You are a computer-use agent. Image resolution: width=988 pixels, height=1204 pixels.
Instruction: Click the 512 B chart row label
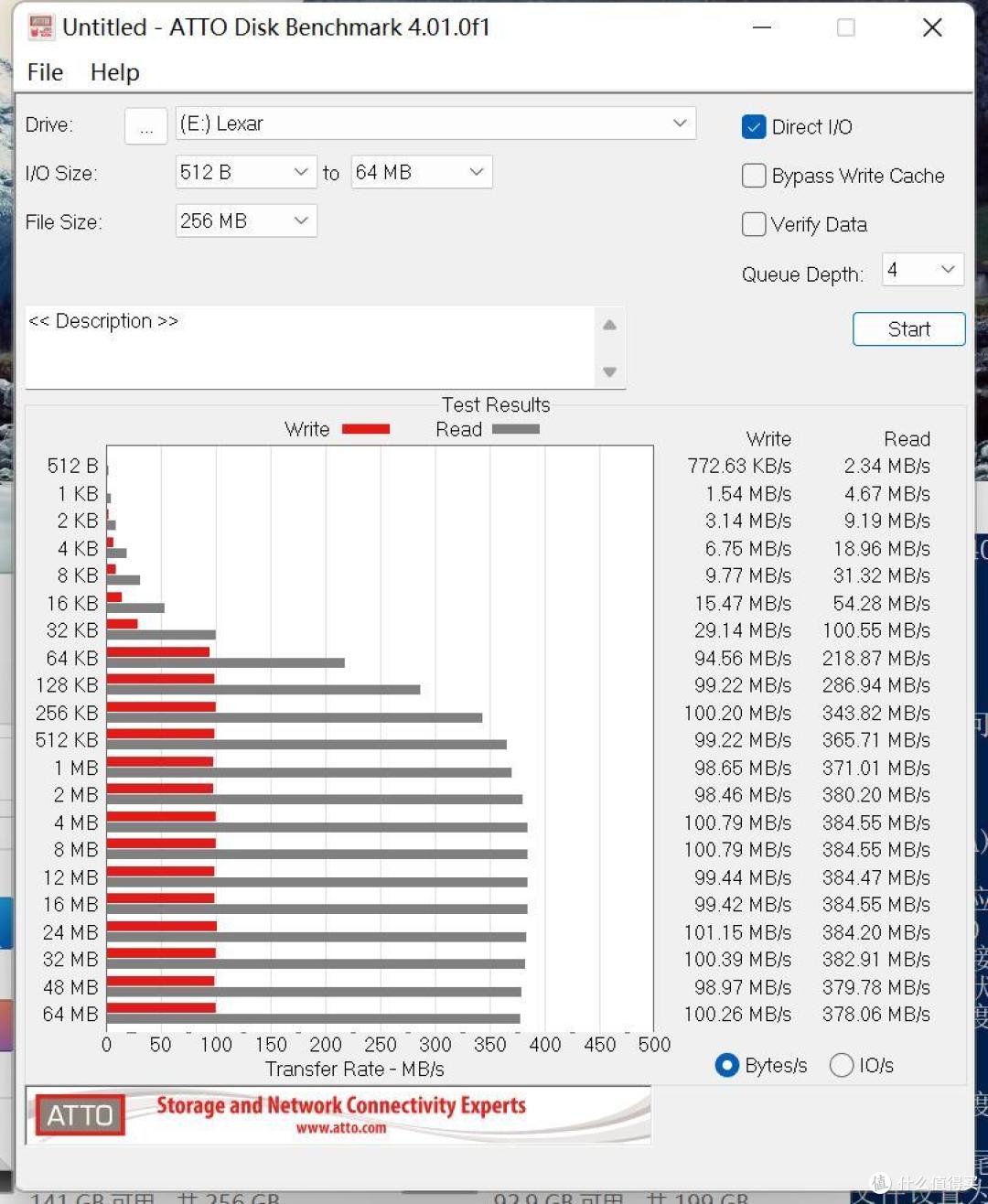(x=72, y=467)
